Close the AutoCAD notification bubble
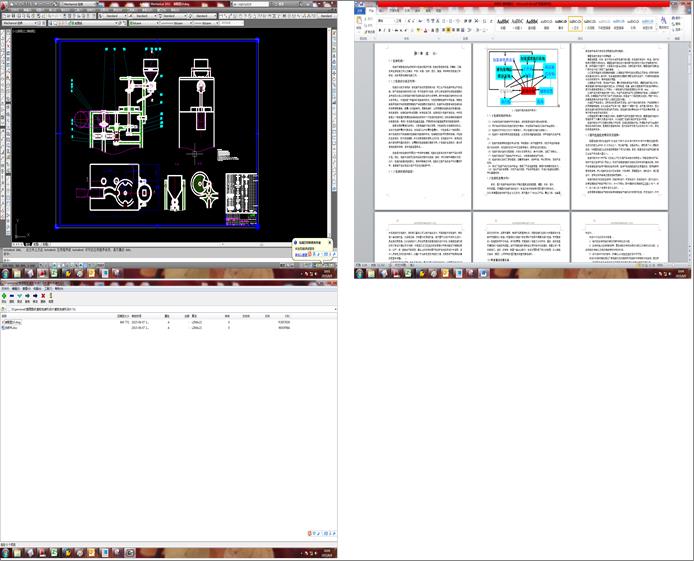694x561 pixels. [329, 242]
